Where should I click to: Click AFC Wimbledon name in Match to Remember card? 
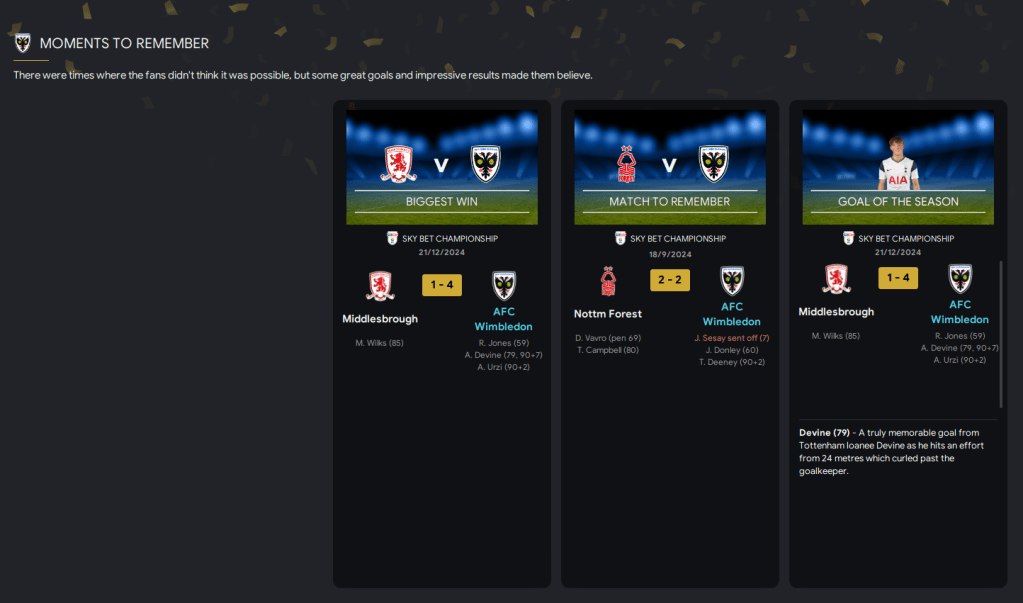(731, 314)
